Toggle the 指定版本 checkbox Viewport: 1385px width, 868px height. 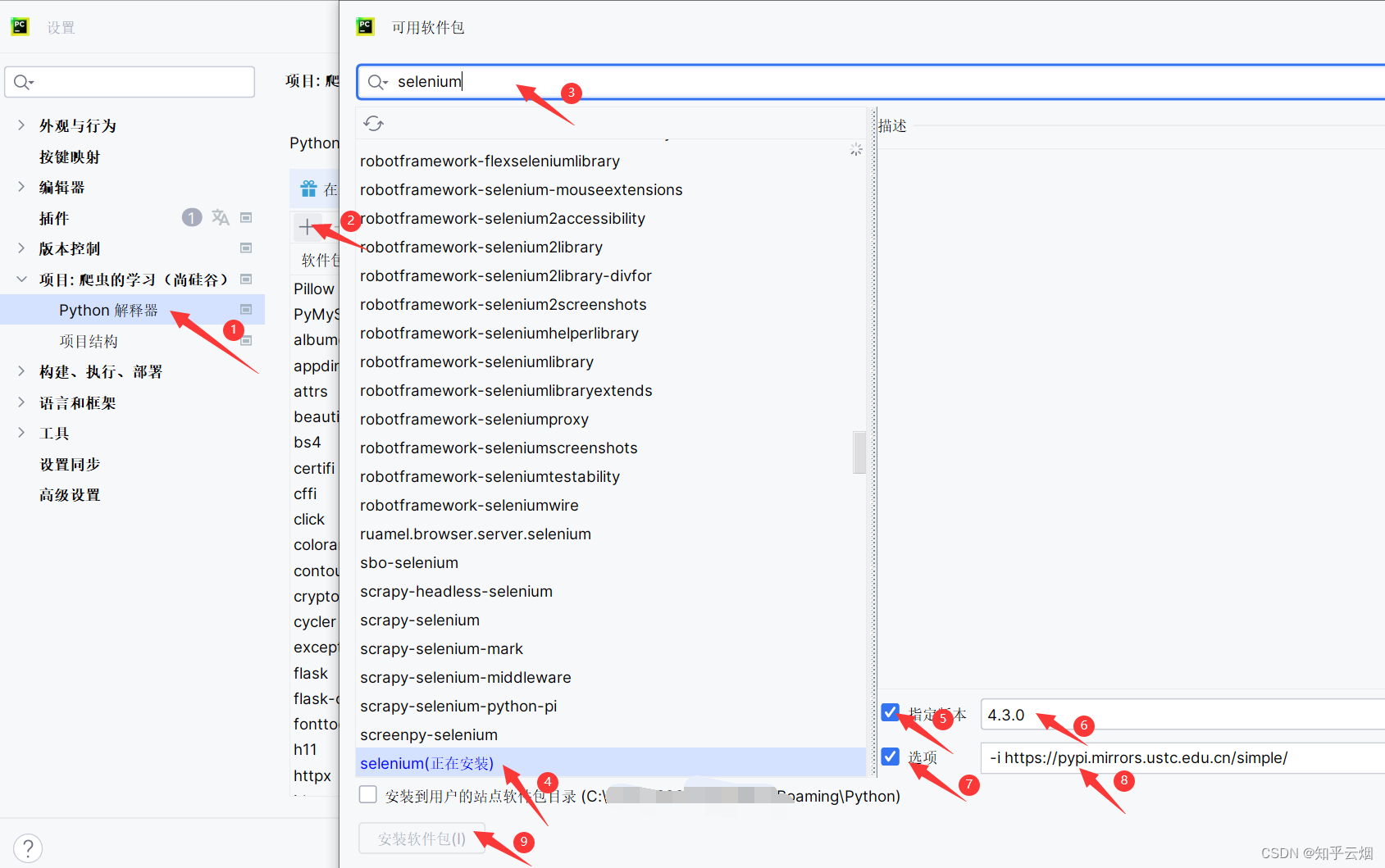pos(891,713)
